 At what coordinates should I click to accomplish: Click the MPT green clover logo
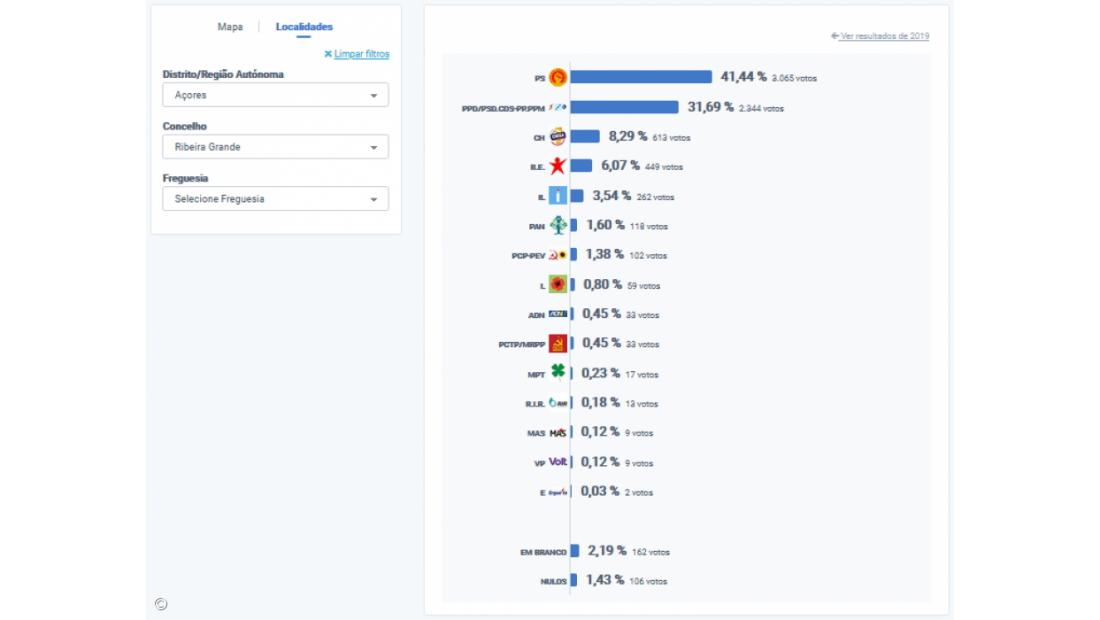click(x=558, y=373)
